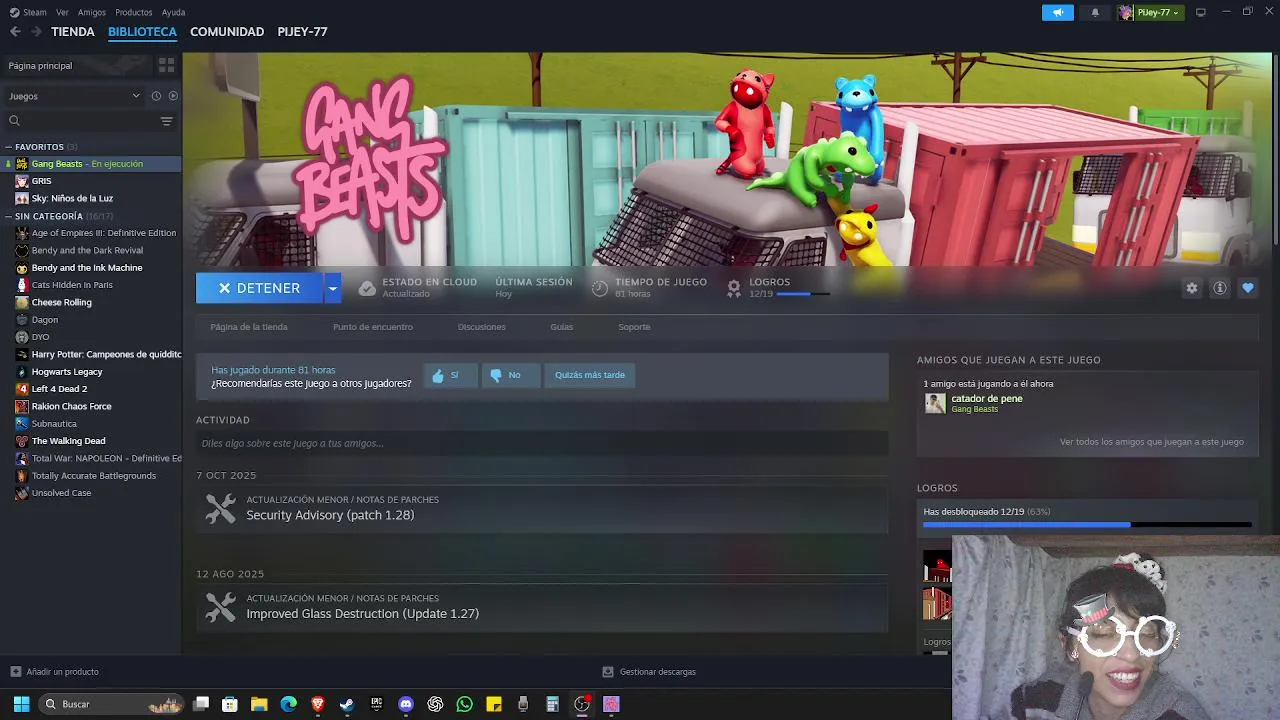This screenshot has height=720, width=1280.
Task: Collapse the FAVORITOS category
Action: click(x=9, y=147)
